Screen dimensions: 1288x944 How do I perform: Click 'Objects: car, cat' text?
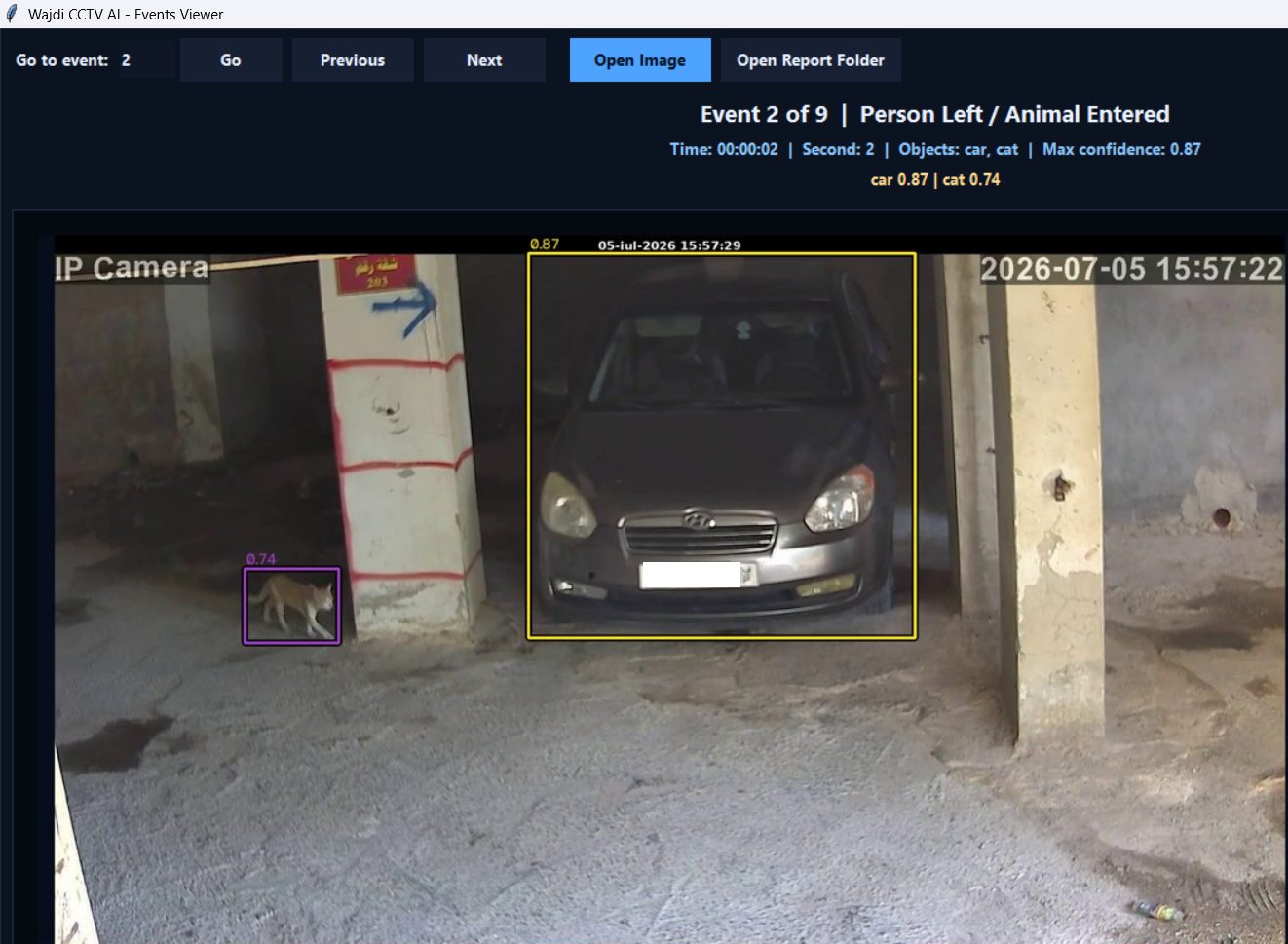958,149
